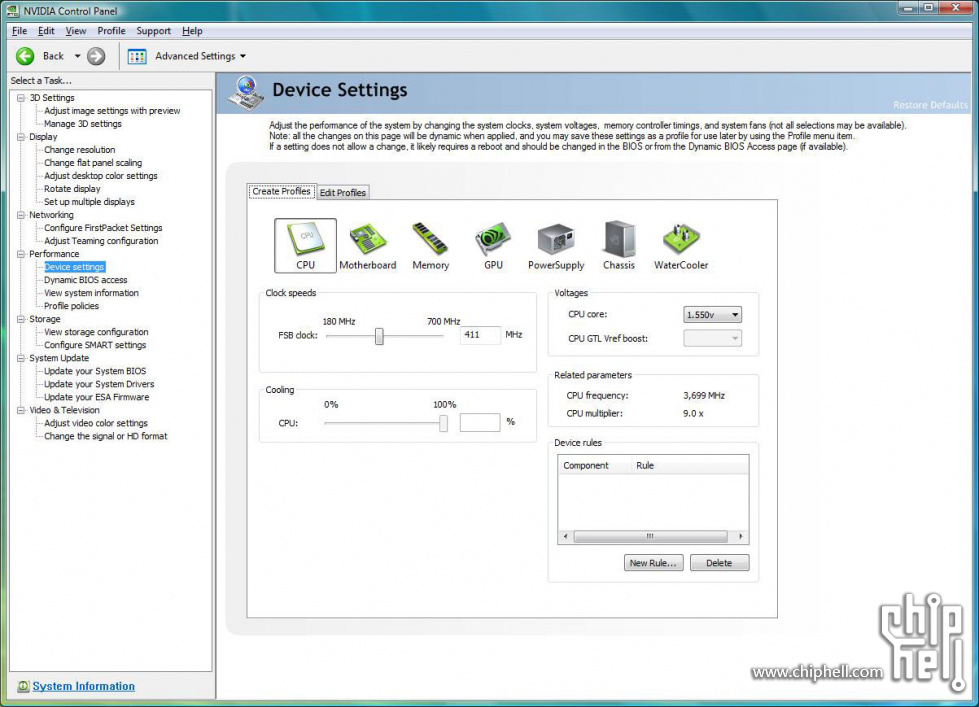Open the Advanced Settings dropdown

coord(243,56)
